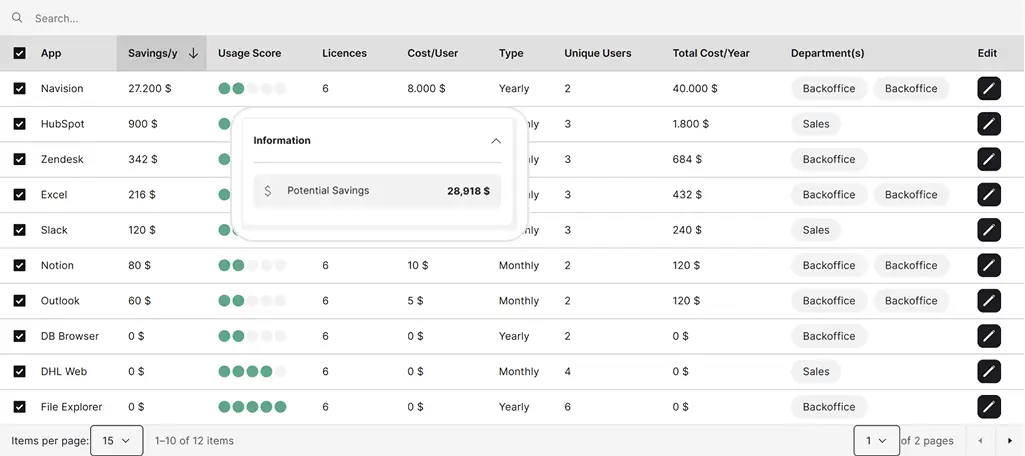Open edit for the Slack row

988,230
